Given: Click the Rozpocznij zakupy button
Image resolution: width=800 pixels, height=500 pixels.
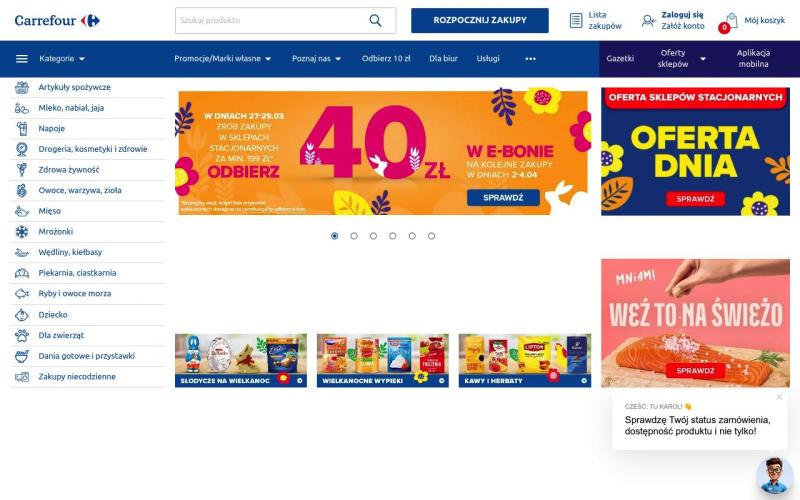Looking at the screenshot, I should pyautogui.click(x=480, y=20).
